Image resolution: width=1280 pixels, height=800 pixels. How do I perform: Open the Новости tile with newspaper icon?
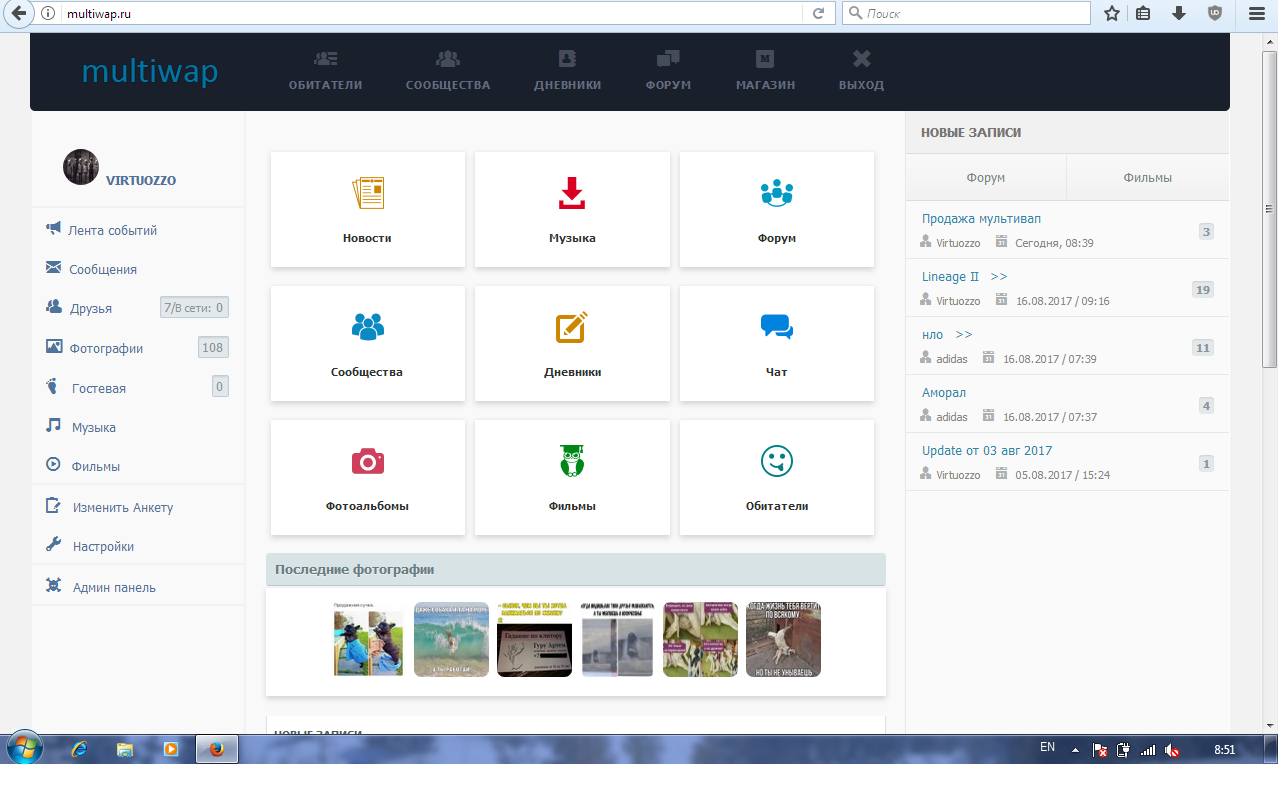(367, 193)
